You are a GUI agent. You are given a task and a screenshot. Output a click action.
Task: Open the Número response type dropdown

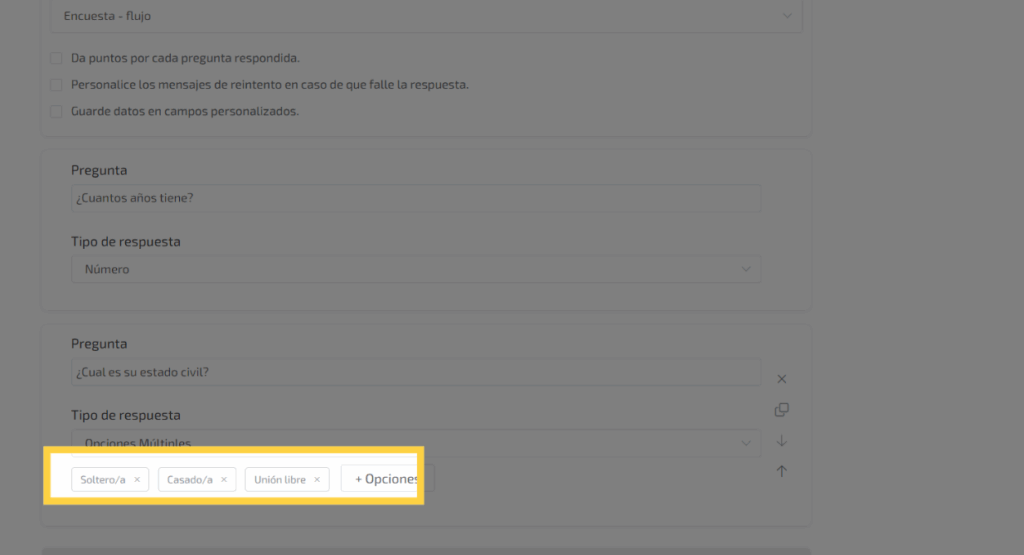tap(415, 269)
